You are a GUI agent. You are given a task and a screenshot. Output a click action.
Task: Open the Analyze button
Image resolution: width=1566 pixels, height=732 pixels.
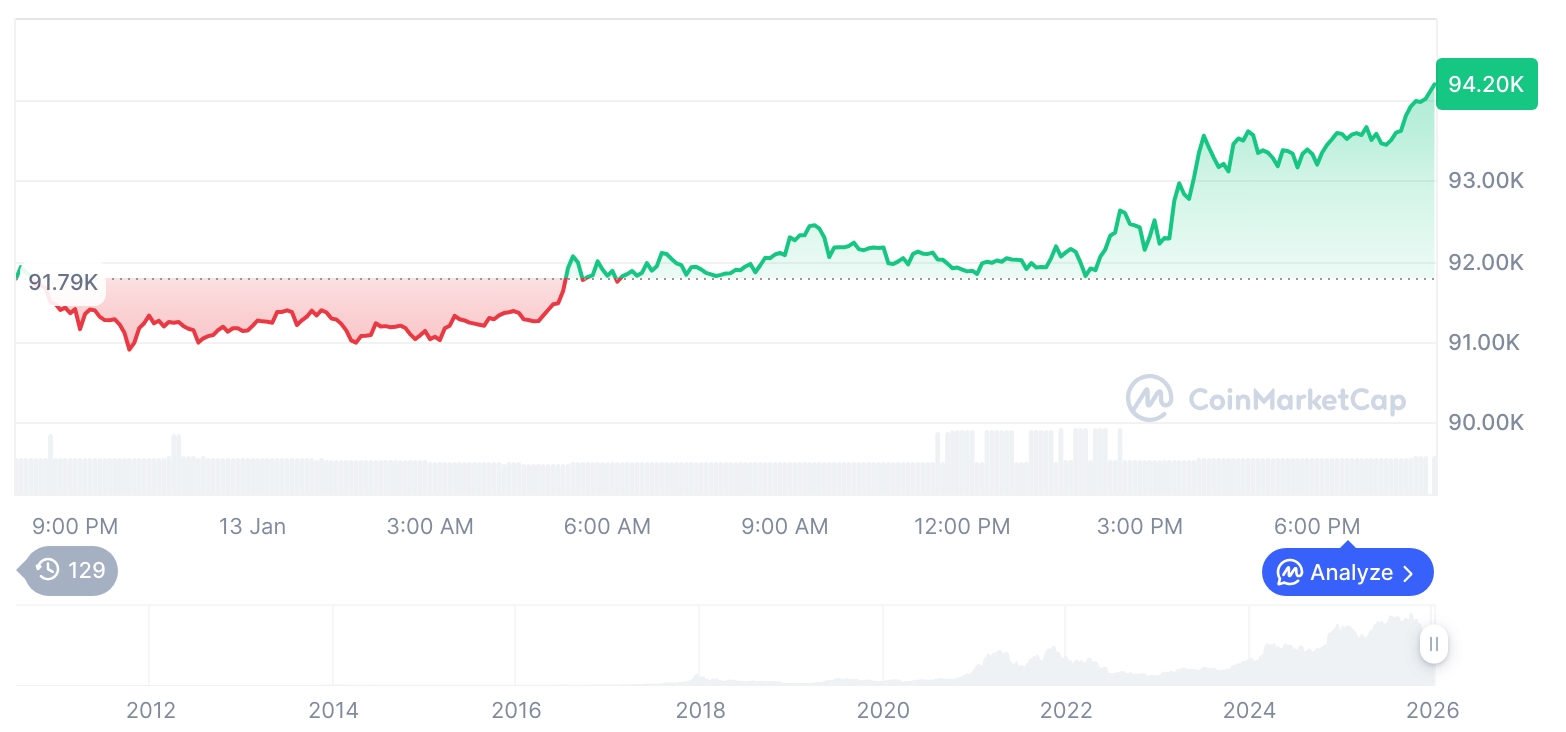coord(1347,573)
